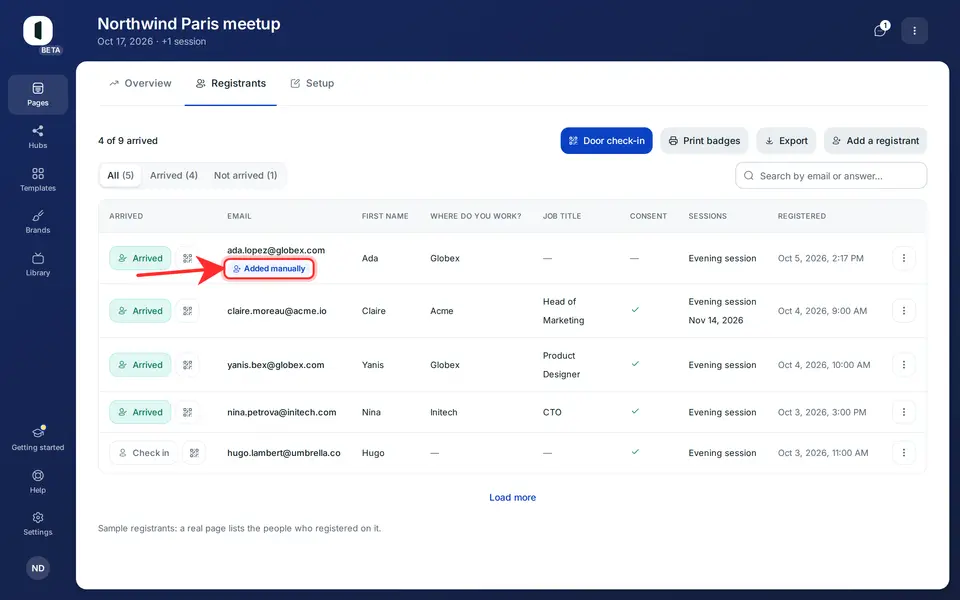Toggle Arrived status for Ada

tap(140, 258)
